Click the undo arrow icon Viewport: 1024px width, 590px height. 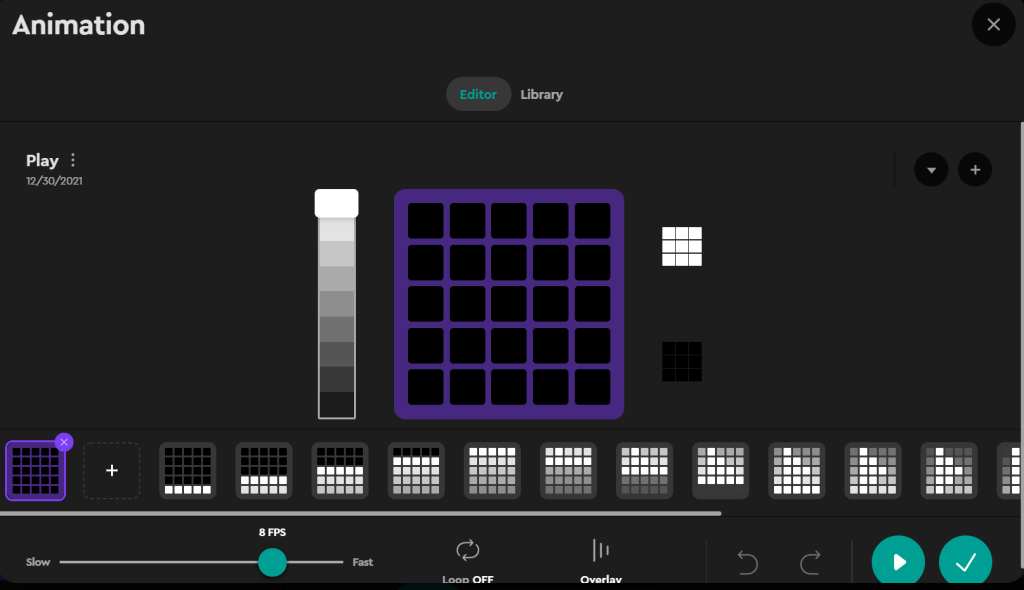pos(747,562)
